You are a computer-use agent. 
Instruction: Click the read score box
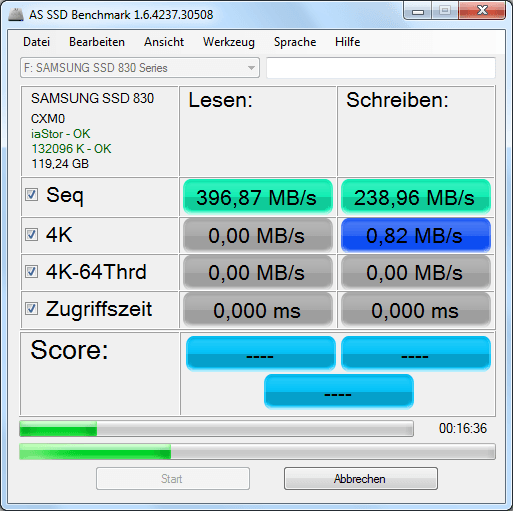pos(260,353)
